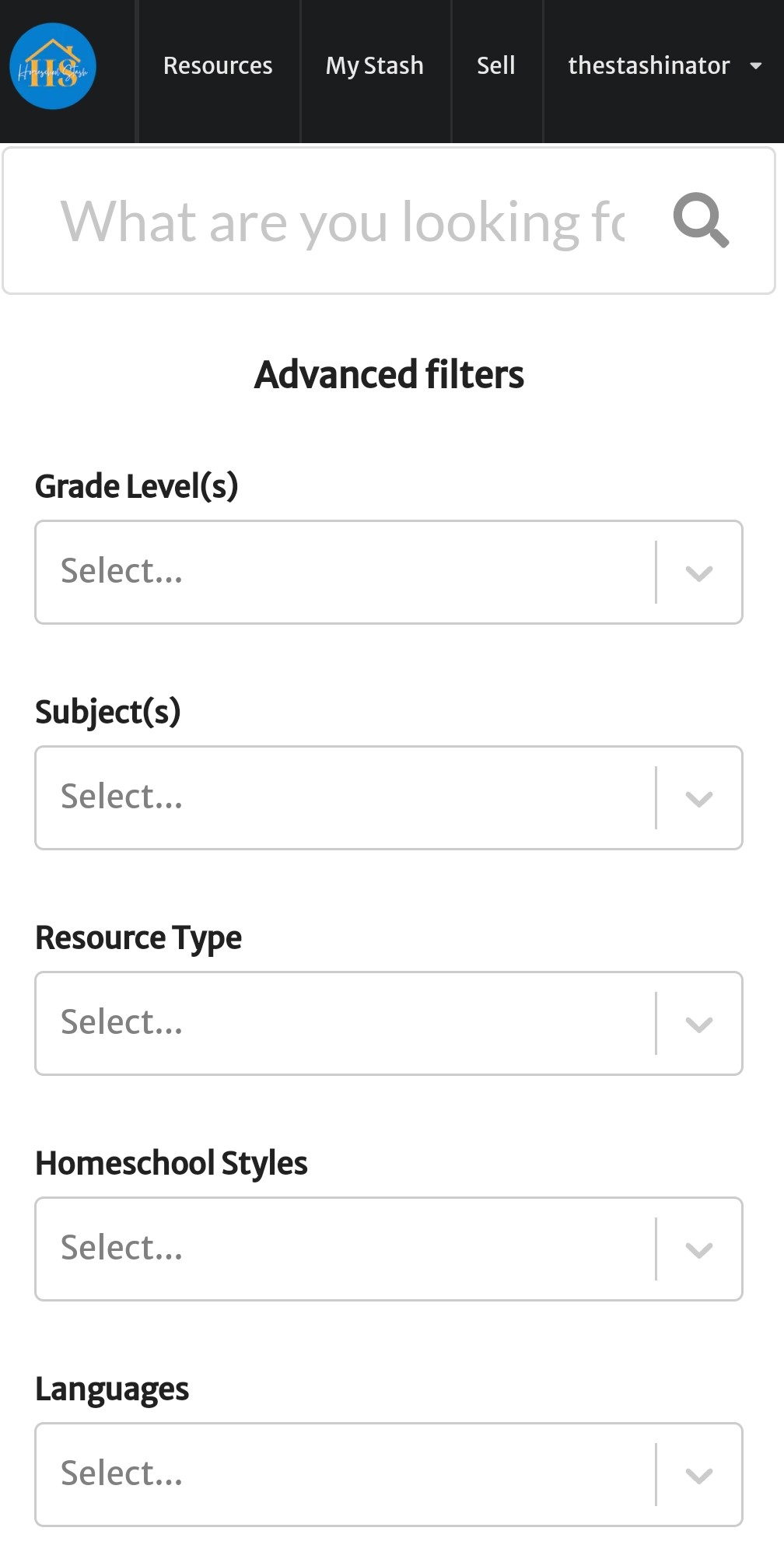784x1552 pixels.
Task: Click the Advanced filters heading
Action: click(x=389, y=374)
